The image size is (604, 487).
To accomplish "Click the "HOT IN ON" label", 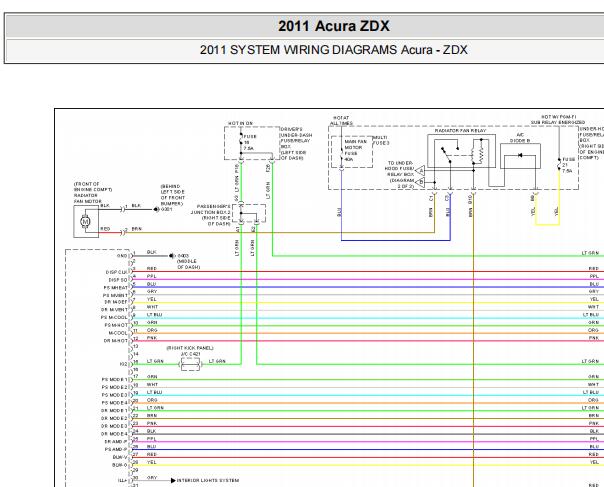I will [240, 123].
